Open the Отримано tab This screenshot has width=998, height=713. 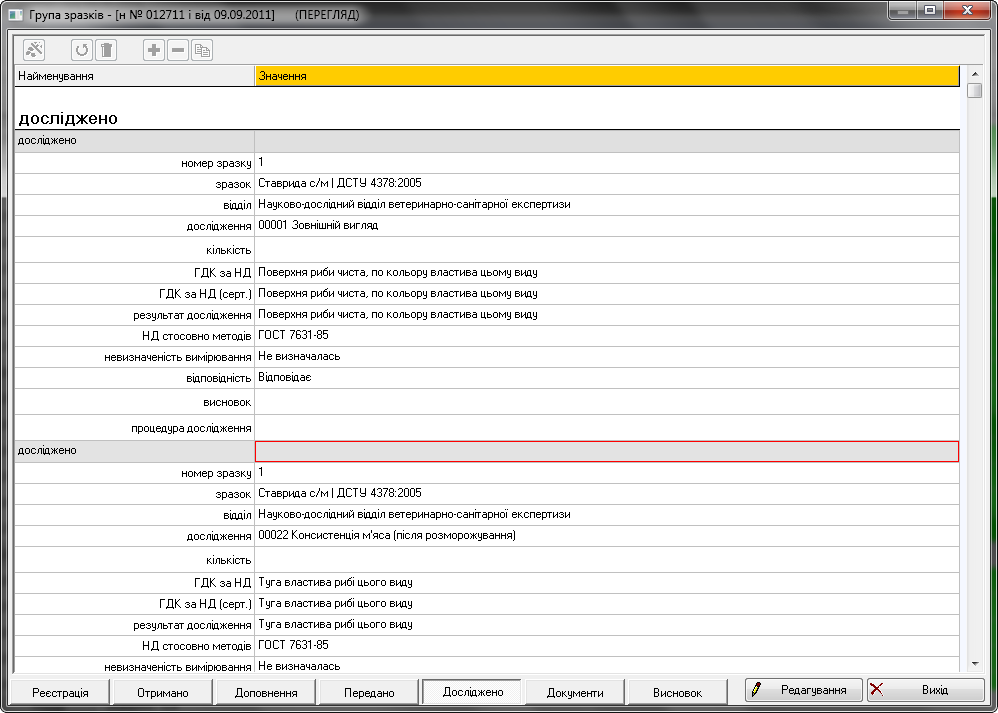point(163,692)
